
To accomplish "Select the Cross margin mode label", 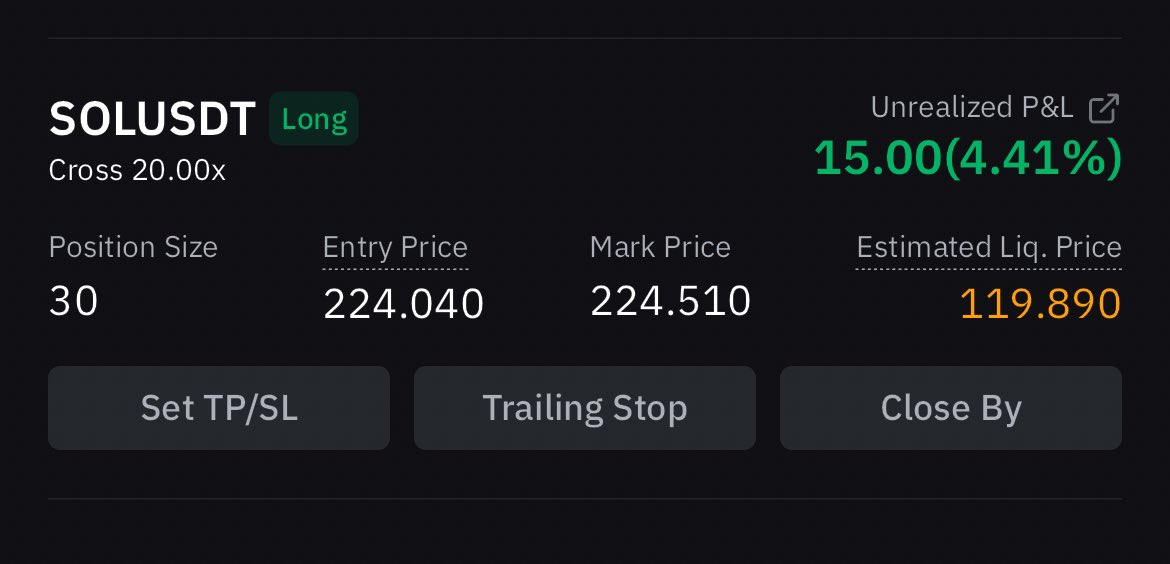I will (86, 171).
